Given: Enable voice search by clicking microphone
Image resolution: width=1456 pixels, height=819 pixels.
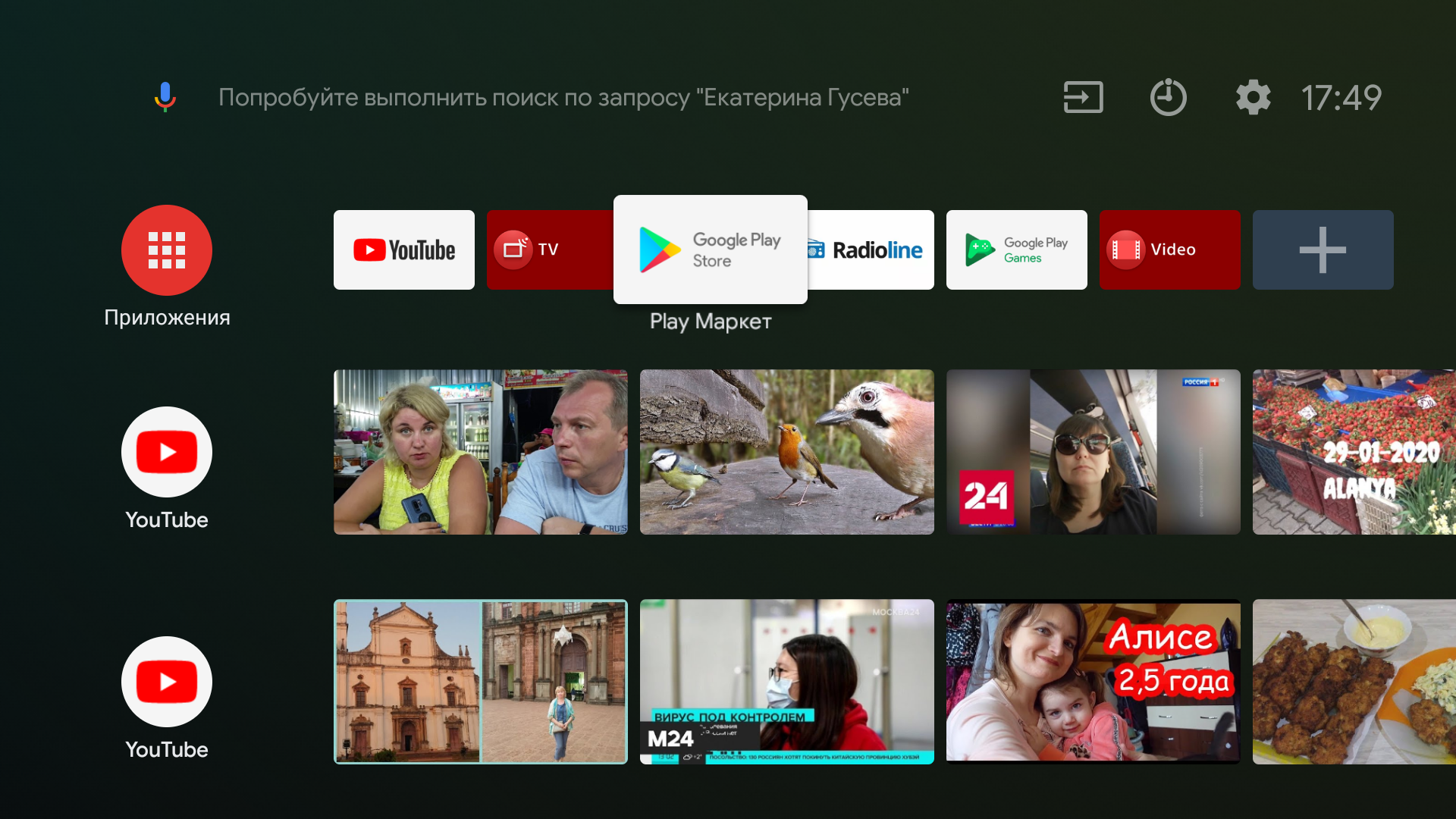Looking at the screenshot, I should (x=164, y=97).
